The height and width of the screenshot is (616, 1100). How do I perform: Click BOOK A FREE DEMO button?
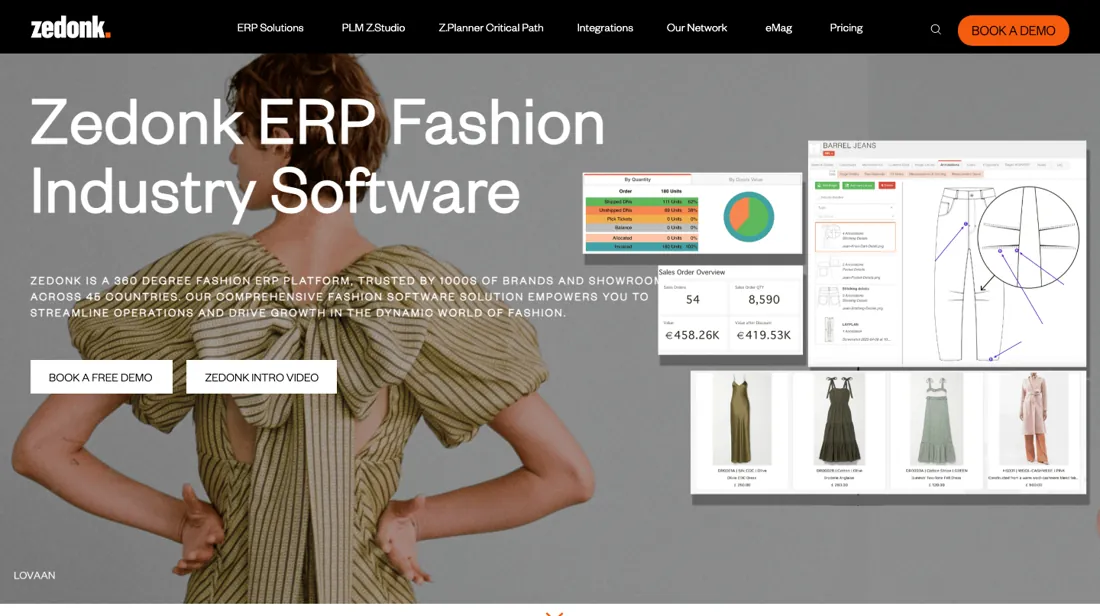101,377
